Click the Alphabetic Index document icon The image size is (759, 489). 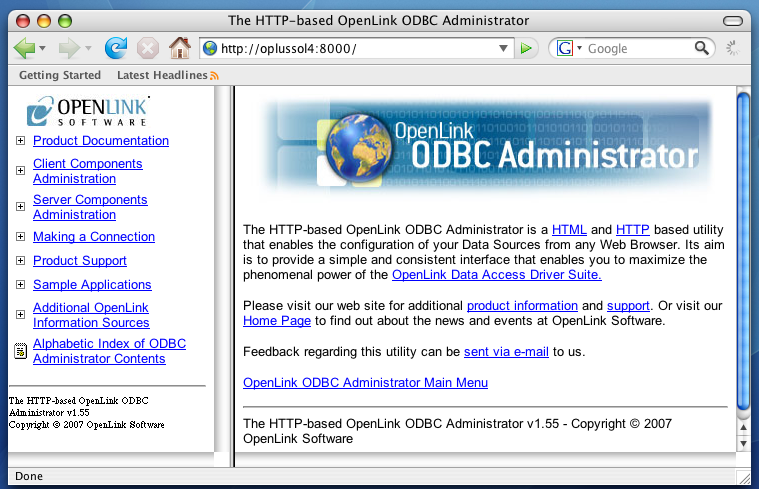(x=20, y=351)
